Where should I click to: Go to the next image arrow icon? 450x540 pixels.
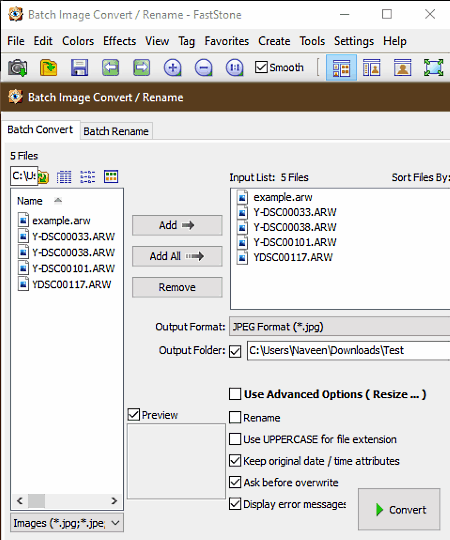coord(142,68)
